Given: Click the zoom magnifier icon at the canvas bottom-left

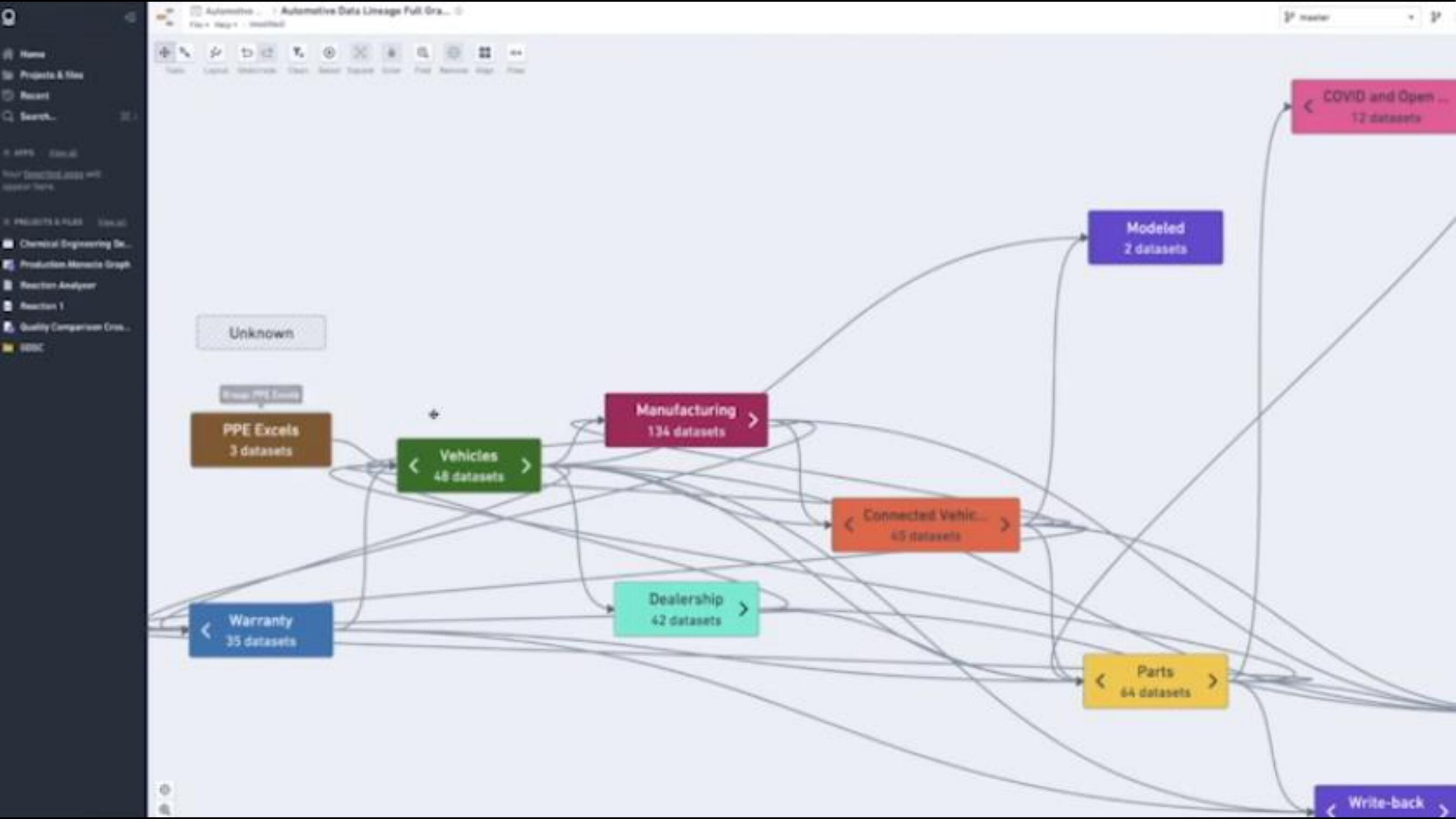Looking at the screenshot, I should coord(164,809).
